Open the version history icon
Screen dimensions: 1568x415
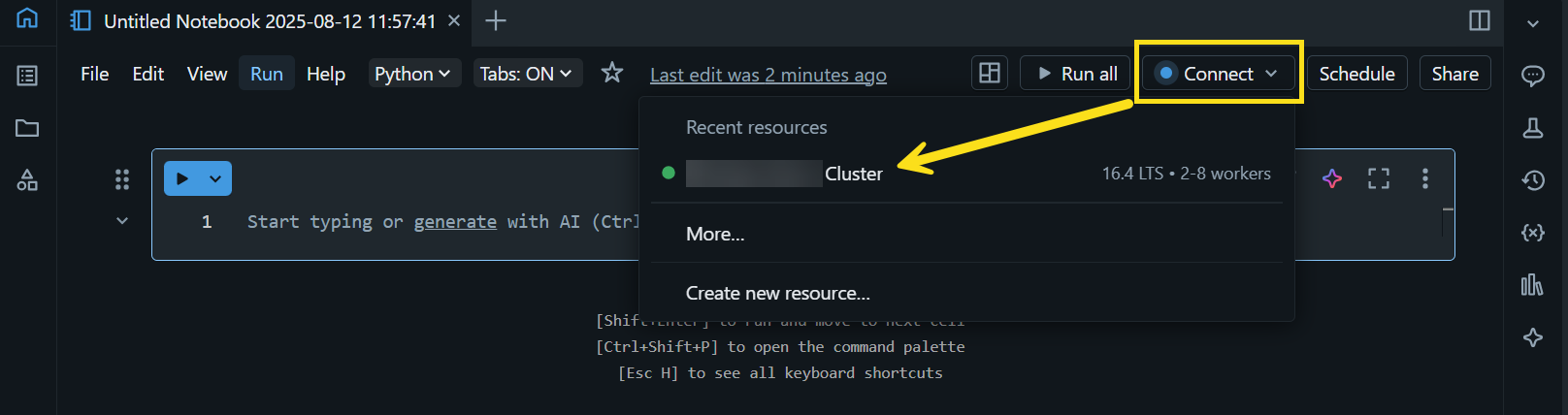(1533, 180)
